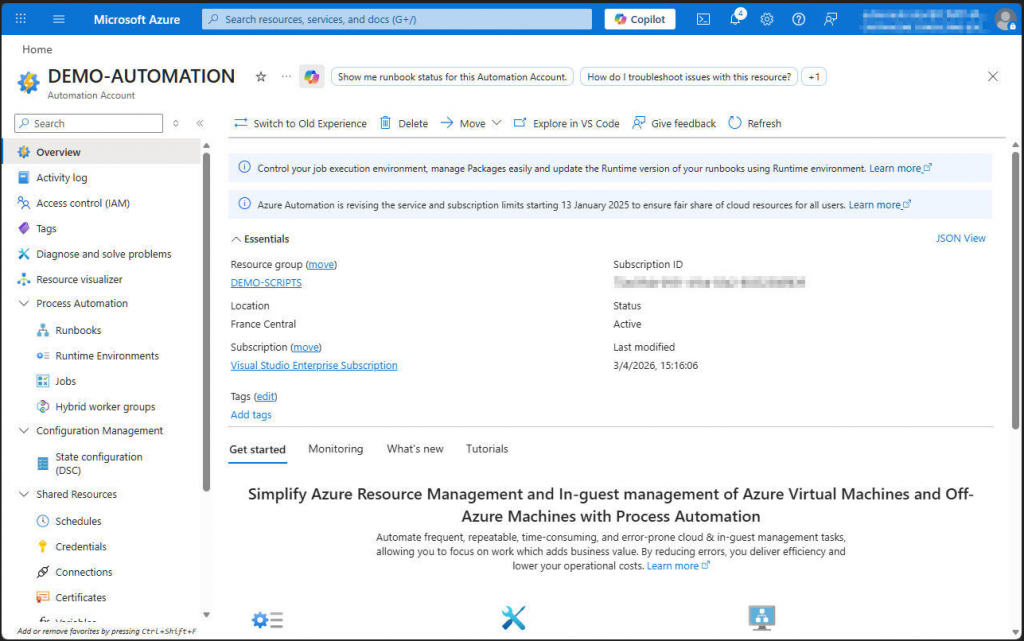Collapse the Process Automation section
The height and width of the screenshot is (641, 1024).
22,303
